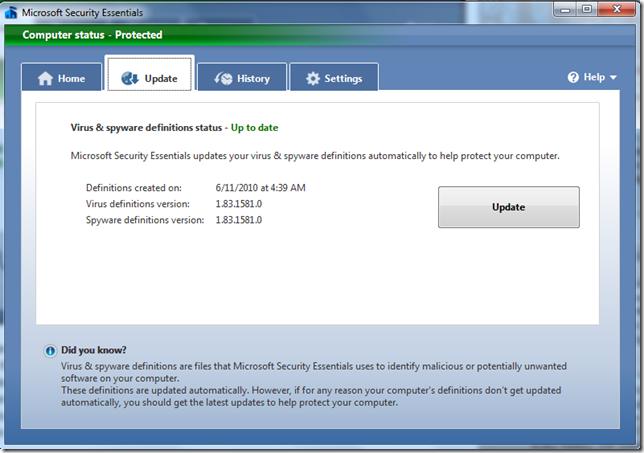Screen dimensions: 644x453
Task: Click the 'Microsoft Security Essentials' window title text
Action: 82,13
